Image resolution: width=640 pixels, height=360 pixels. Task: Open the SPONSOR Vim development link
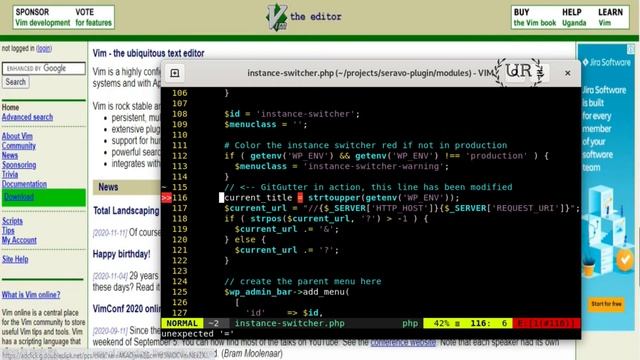(x=42, y=17)
